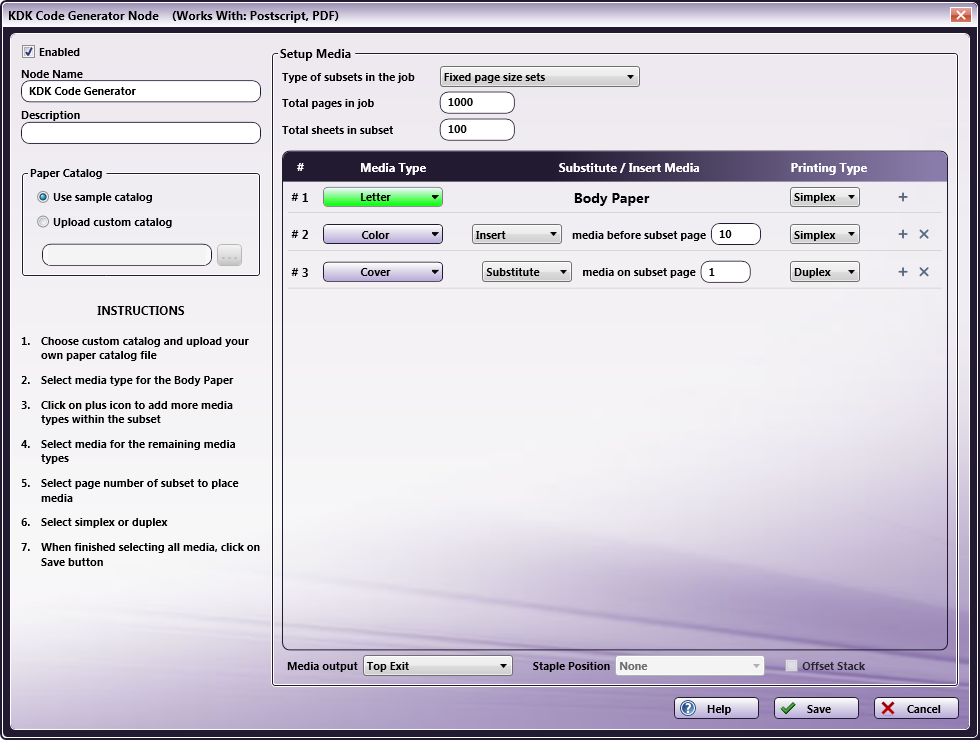Viewport: 980px width, 740px height.
Task: Click the Total pages in job field
Action: click(x=477, y=102)
